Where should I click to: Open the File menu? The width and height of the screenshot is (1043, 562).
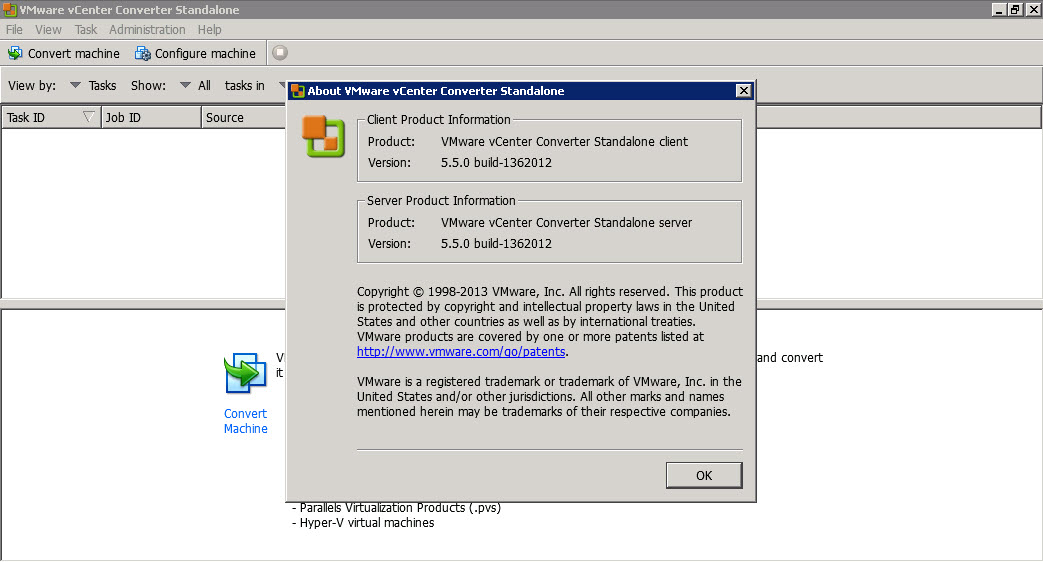pos(14,30)
